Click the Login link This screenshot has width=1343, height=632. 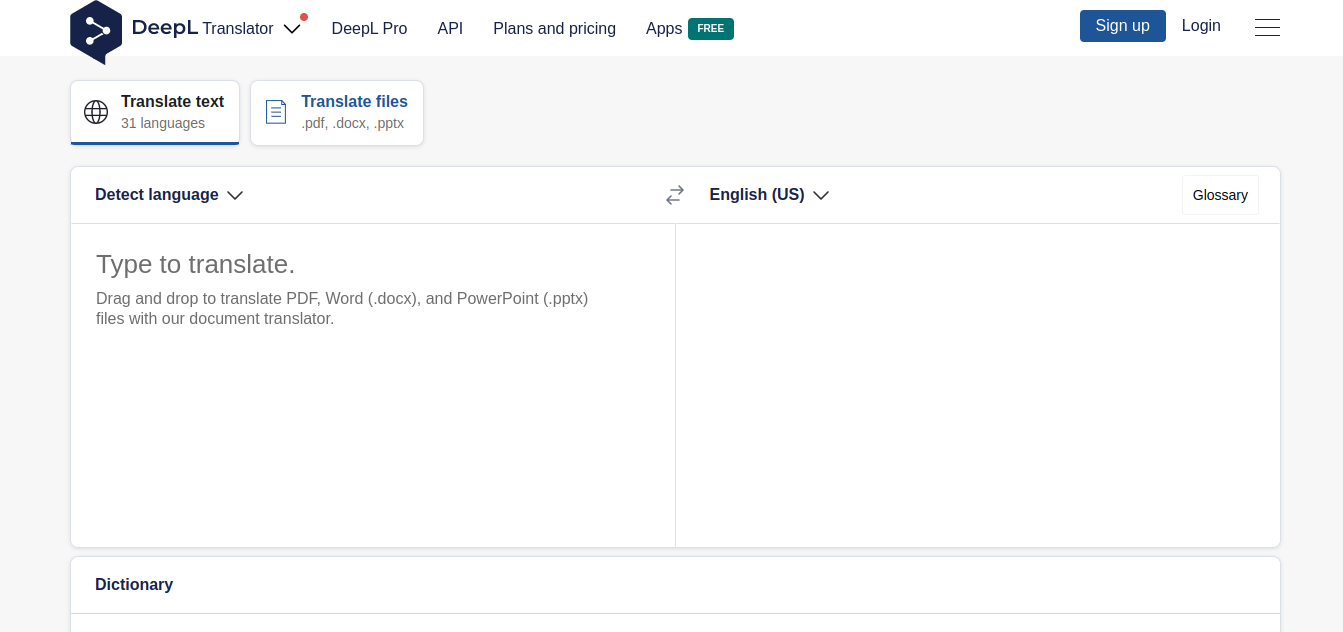pos(1201,26)
